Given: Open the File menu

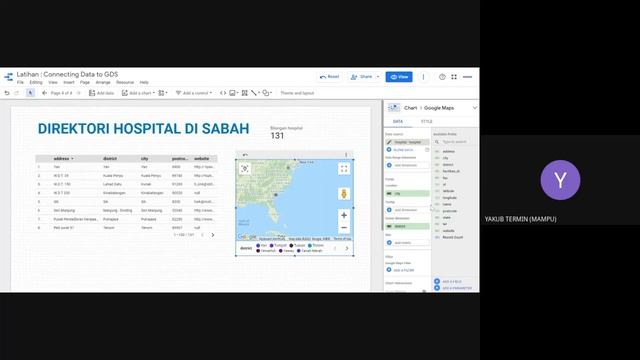Looking at the screenshot, I should click(20, 82).
